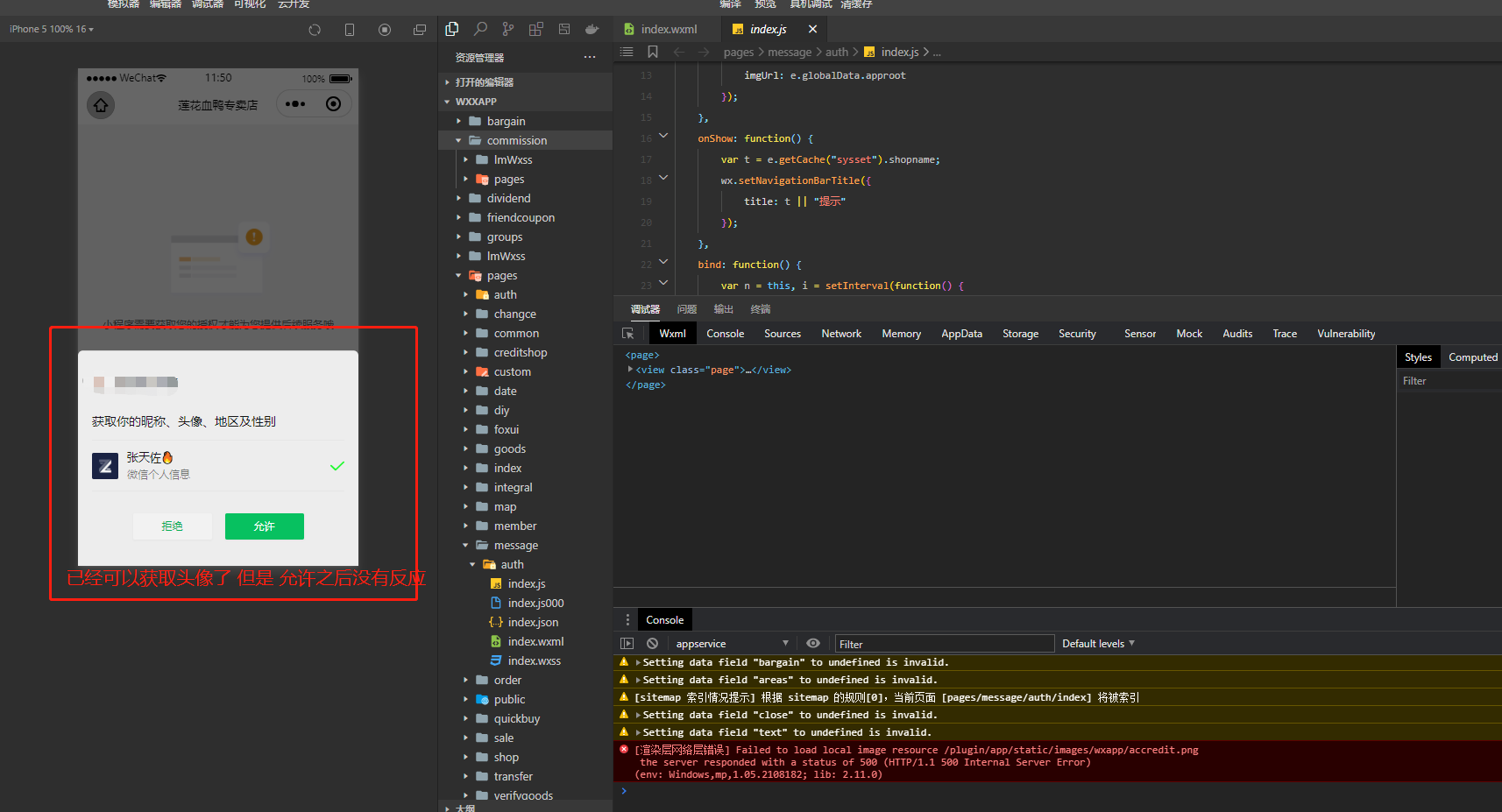This screenshot has height=812, width=1502.
Task: Open the search panel magnifier icon
Action: (480, 29)
